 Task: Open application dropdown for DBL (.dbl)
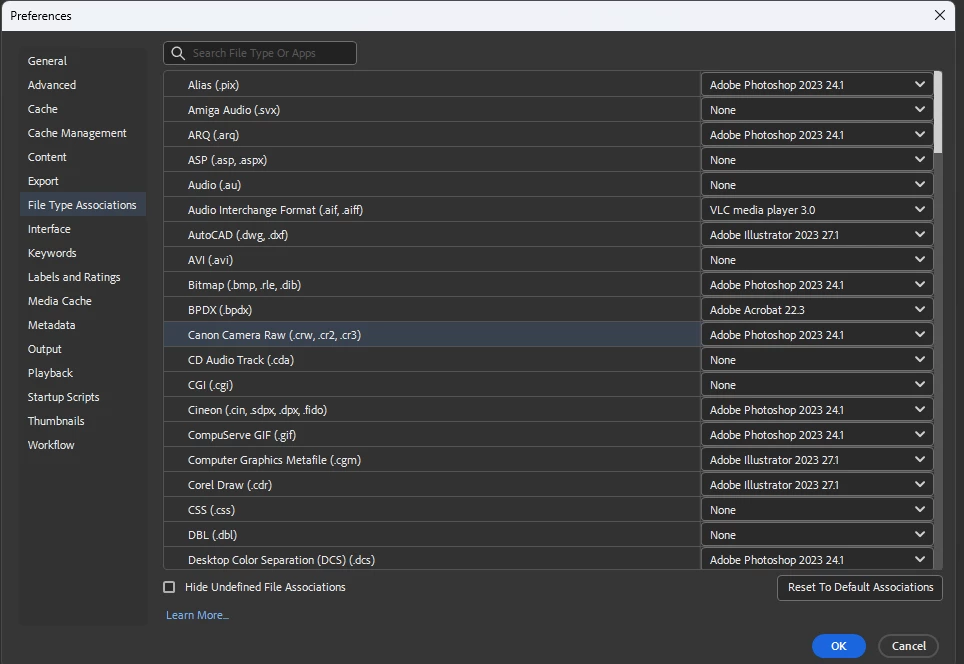coord(817,535)
